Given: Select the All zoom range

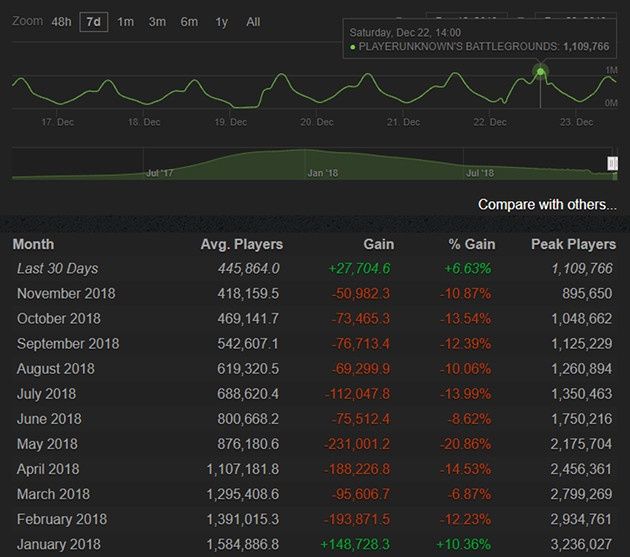Looking at the screenshot, I should point(253,22).
